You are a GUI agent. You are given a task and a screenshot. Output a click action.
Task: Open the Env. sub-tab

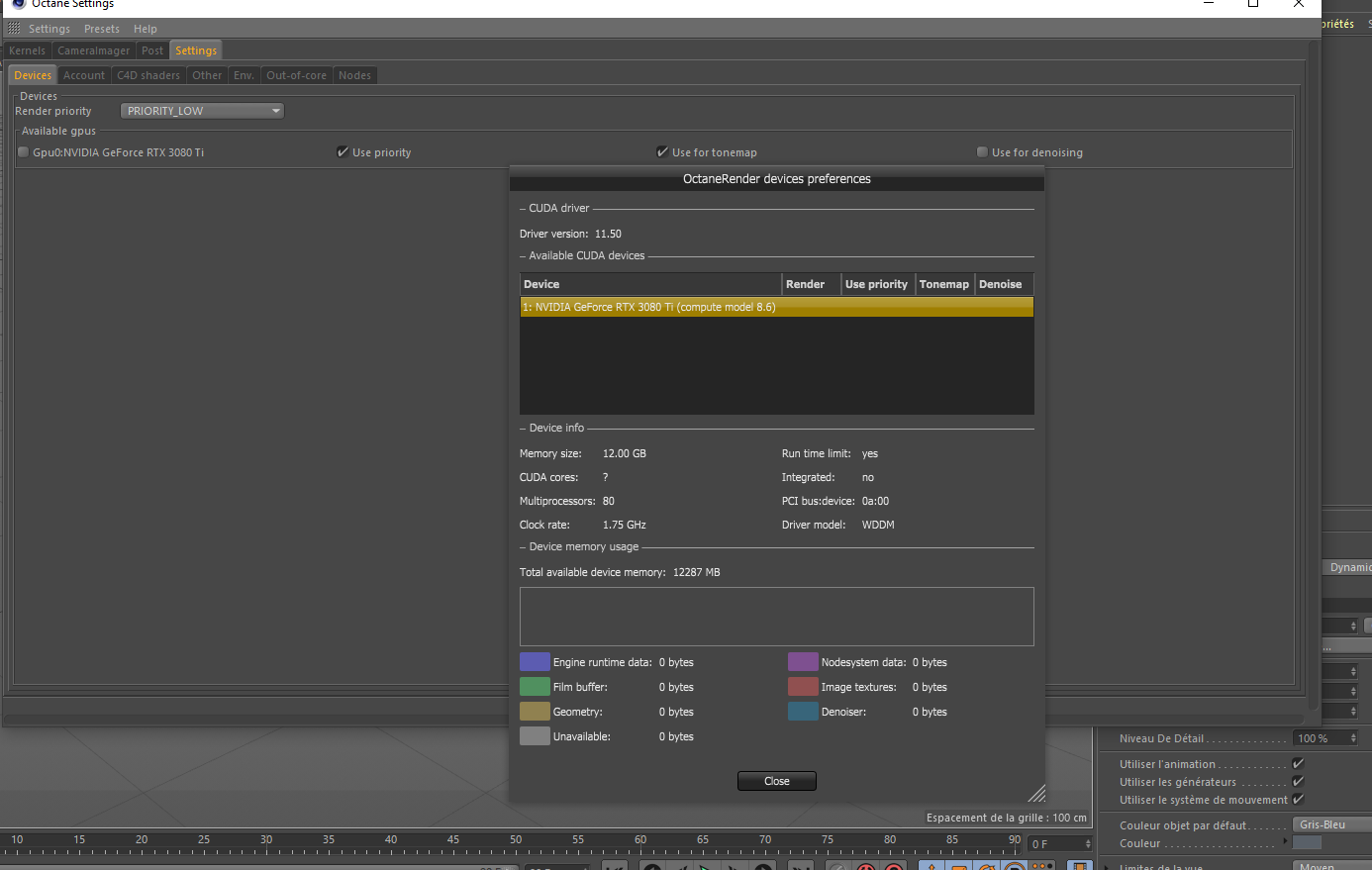[245, 75]
